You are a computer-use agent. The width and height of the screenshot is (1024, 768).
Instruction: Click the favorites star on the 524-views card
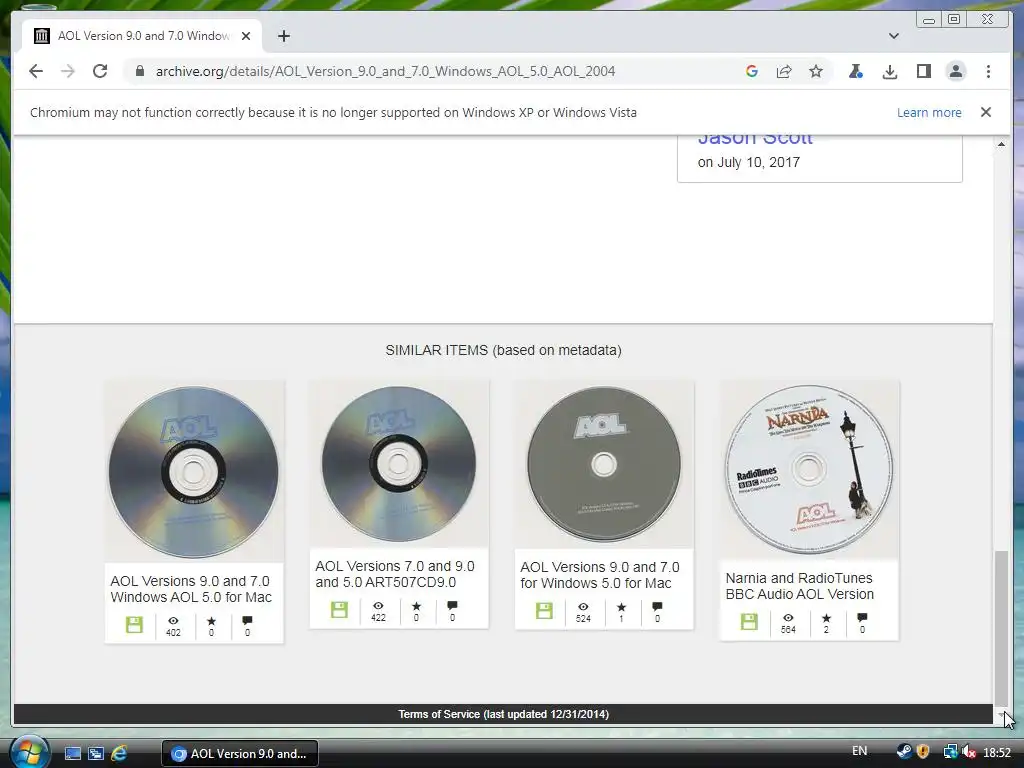(621, 607)
